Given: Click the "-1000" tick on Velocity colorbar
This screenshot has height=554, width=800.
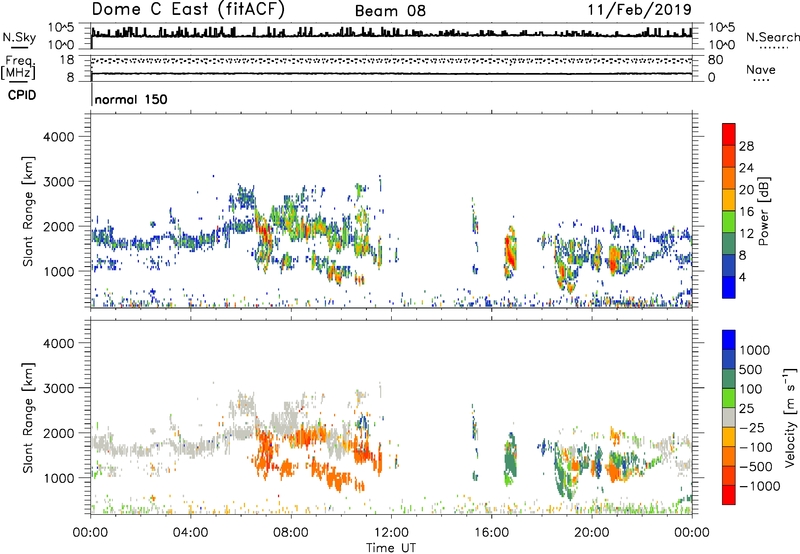Looking at the screenshot, I should click(760, 486).
